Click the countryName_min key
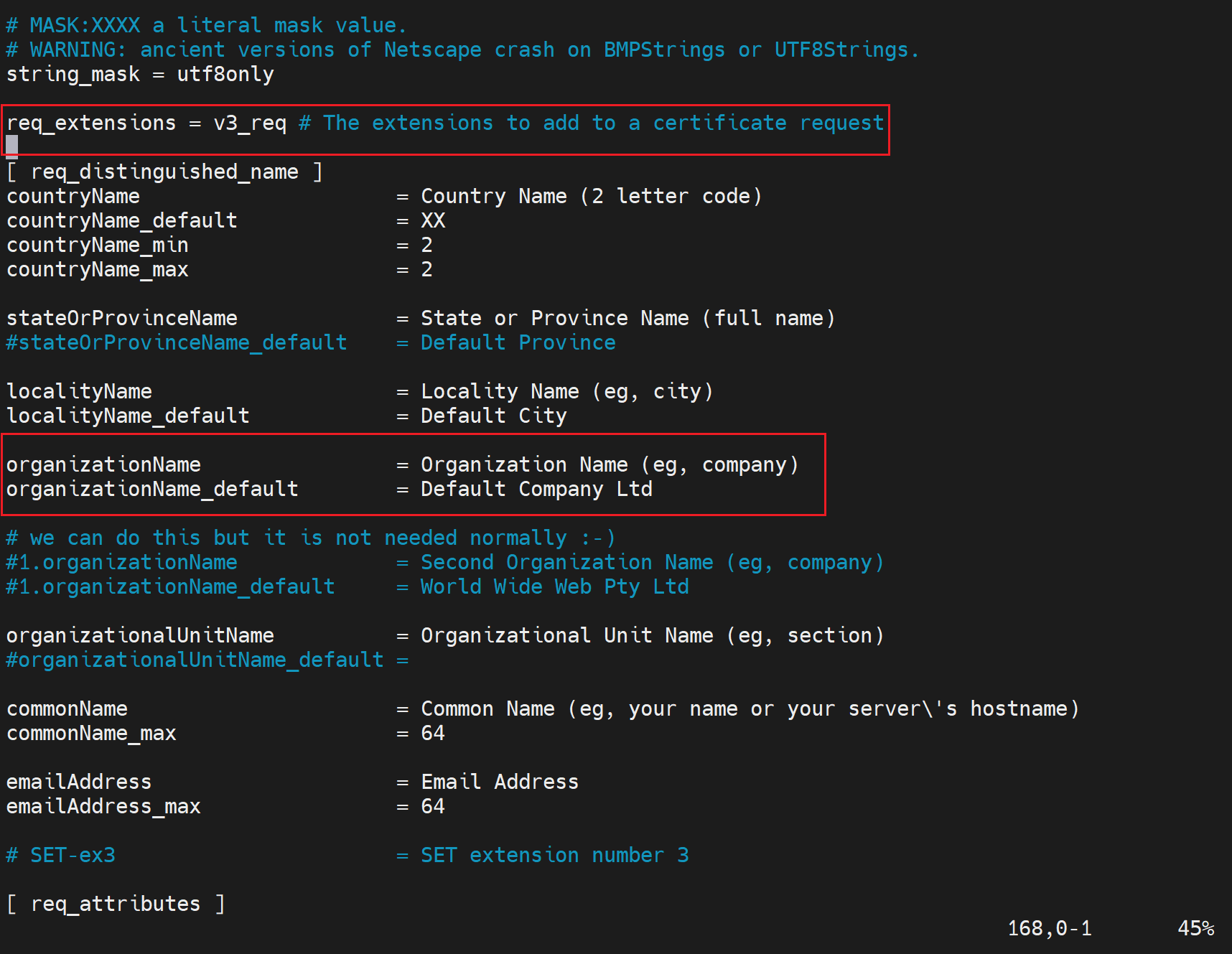Viewport: 1232px width, 954px height. click(x=98, y=245)
